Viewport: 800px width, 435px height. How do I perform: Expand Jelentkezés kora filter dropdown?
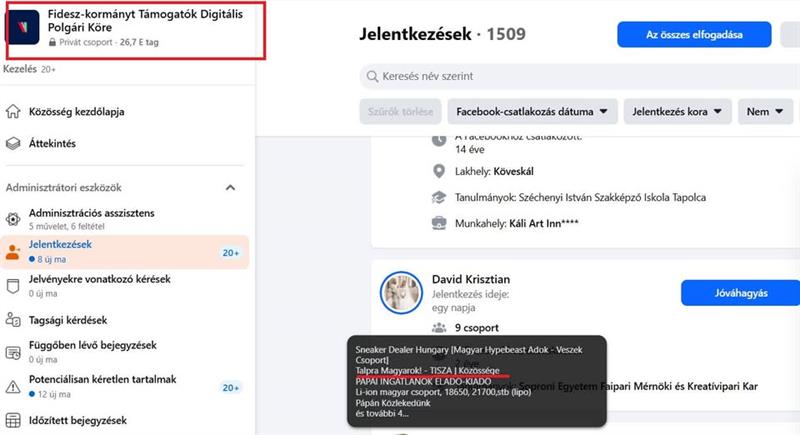pos(678,111)
